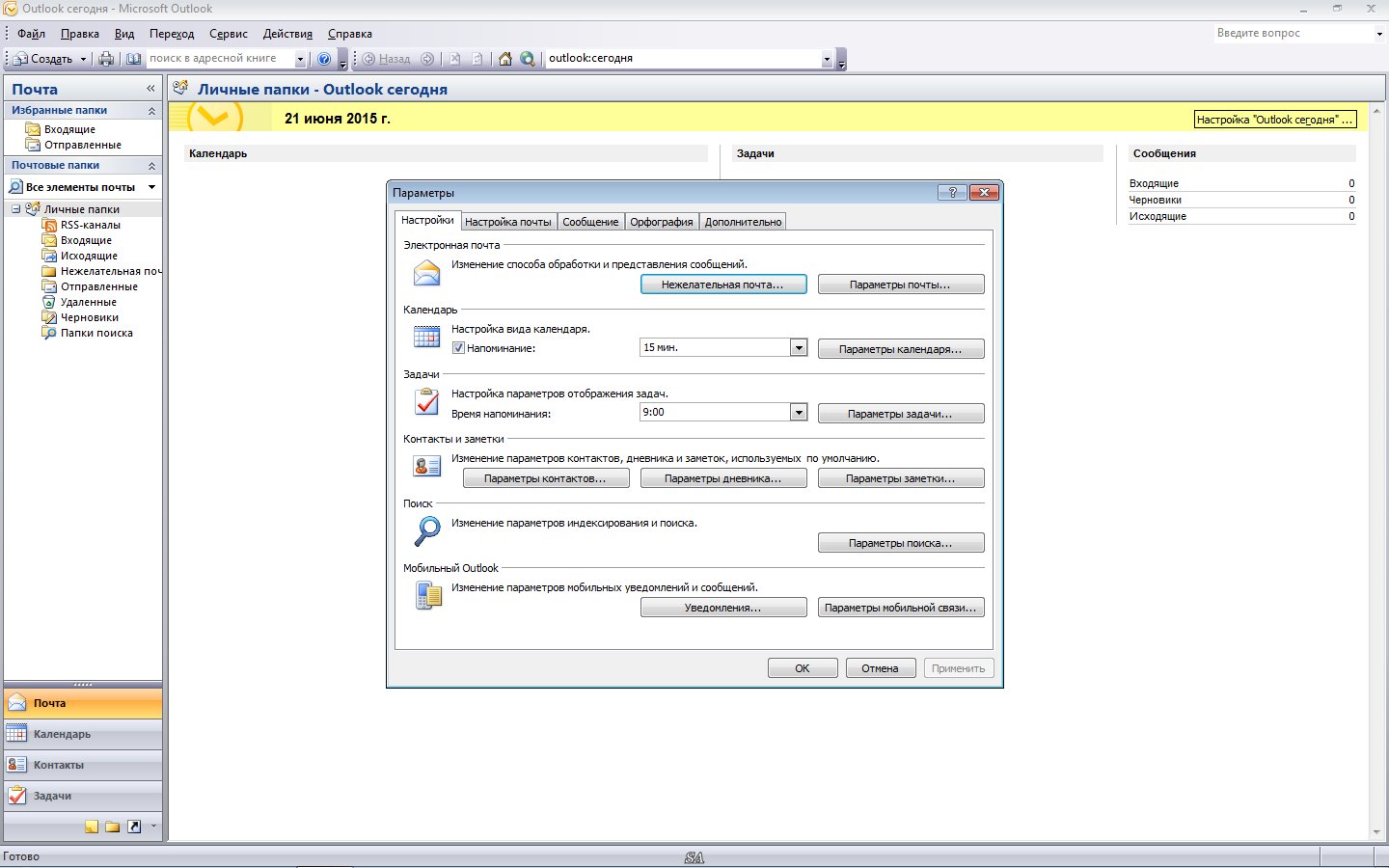Click the magnifier icon in Поиск section
The height and width of the screenshot is (868, 1389).
point(426,531)
